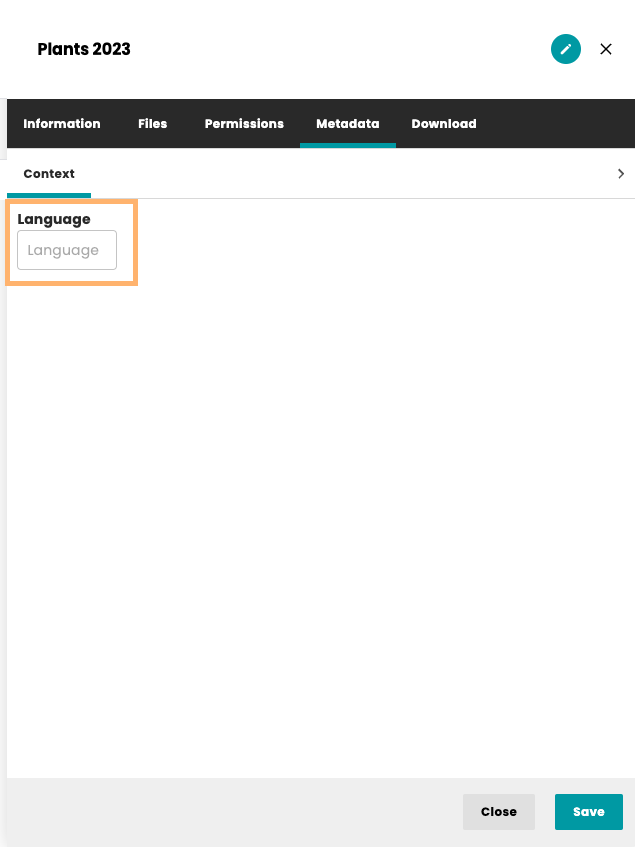Switch to the Information tab

[x=62, y=124]
